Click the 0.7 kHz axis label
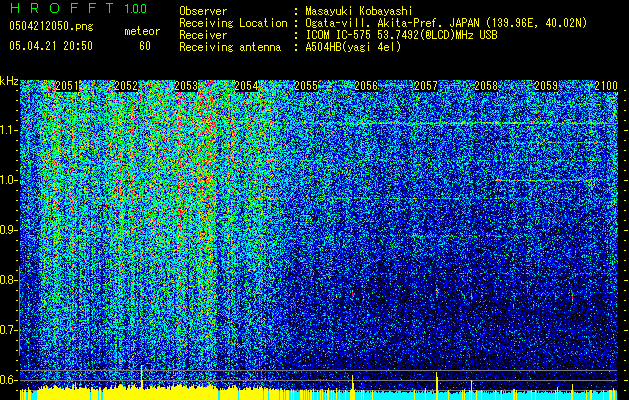629x400 pixels. [8, 330]
